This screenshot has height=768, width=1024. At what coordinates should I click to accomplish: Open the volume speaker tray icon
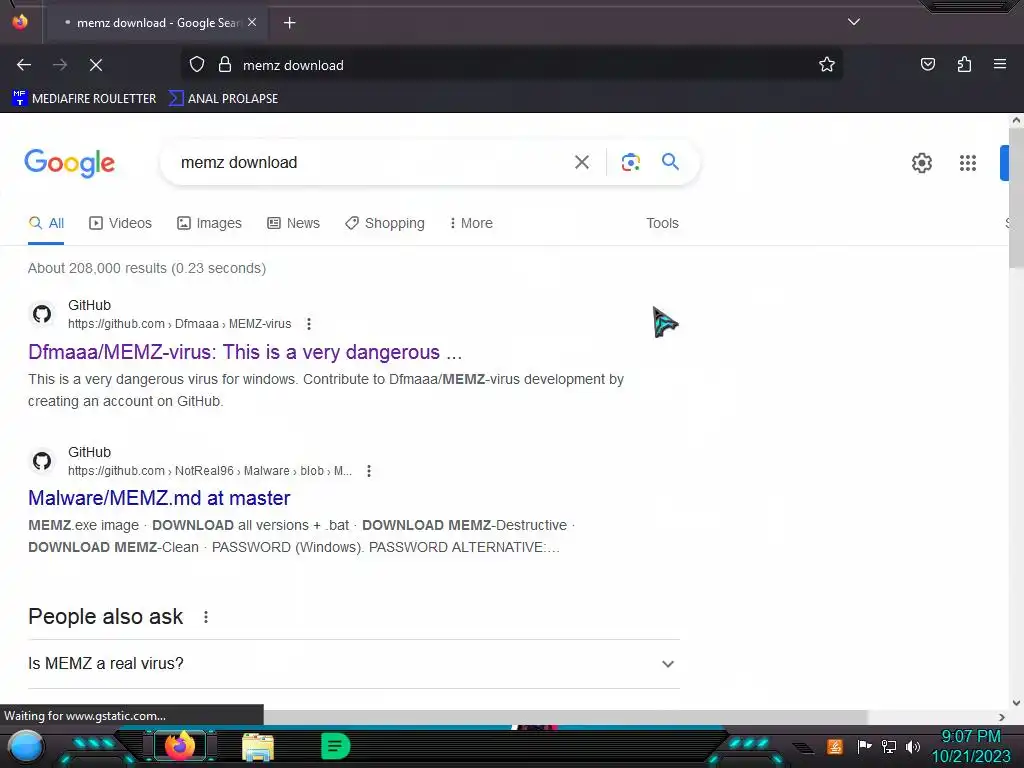[x=913, y=746]
